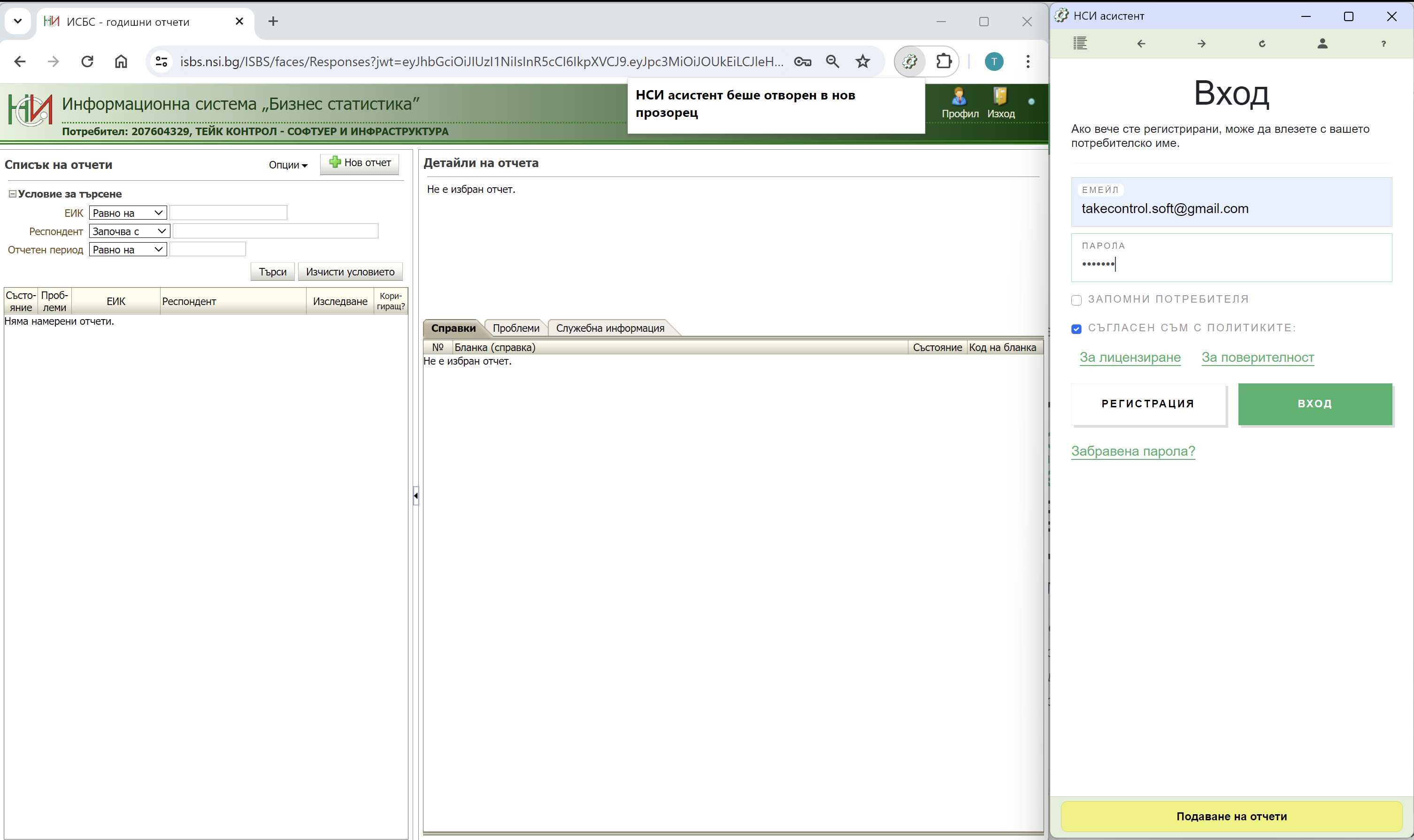Click the green ВХОД button
The height and width of the screenshot is (840, 1414).
[1315, 404]
